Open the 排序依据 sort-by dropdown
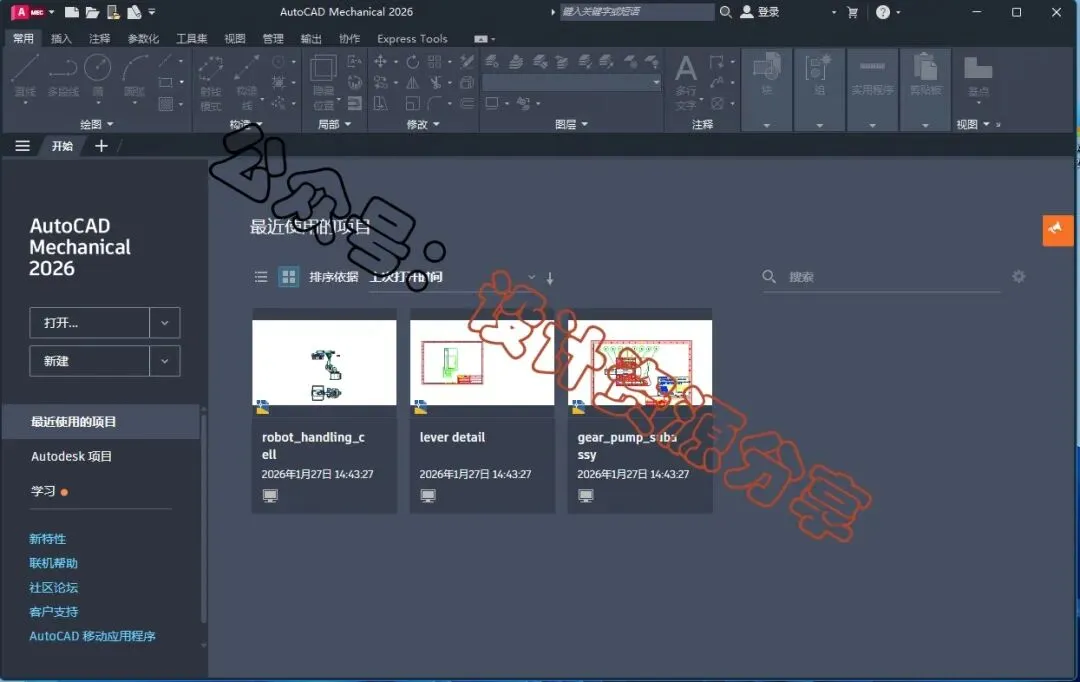Image resolution: width=1080 pixels, height=682 pixels. click(x=453, y=277)
